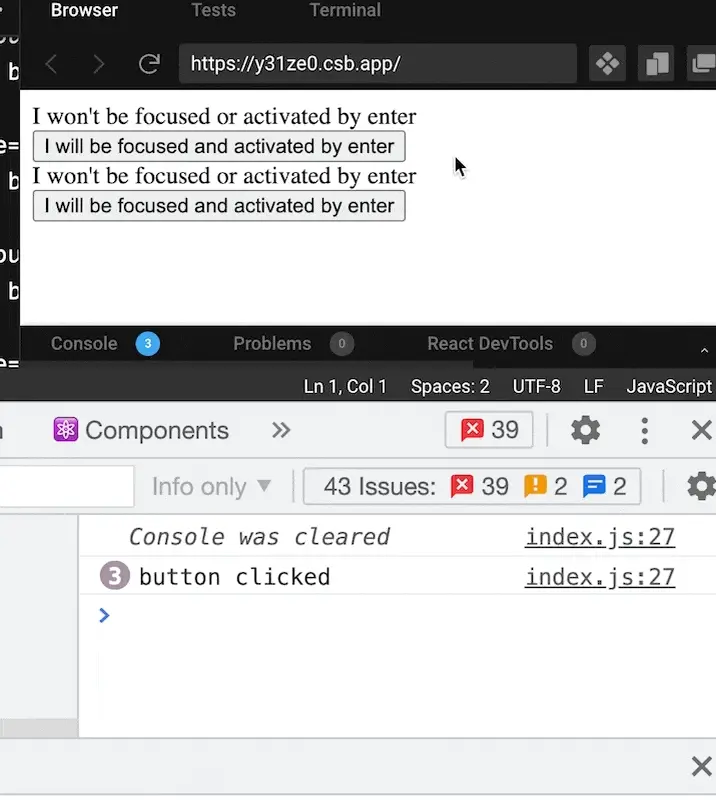Viewport: 716px width, 800px height.
Task: Switch to the Browser tab
Action: pyautogui.click(x=84, y=10)
